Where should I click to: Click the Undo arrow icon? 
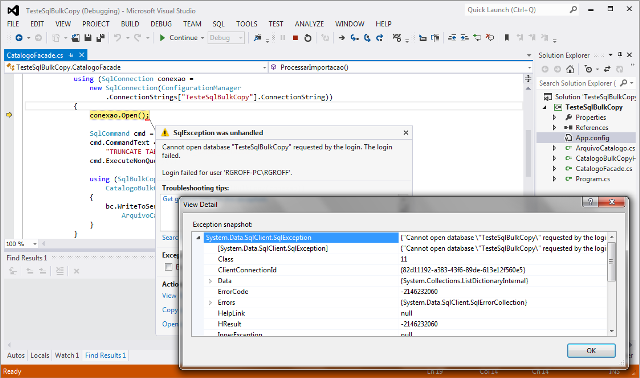click(x=118, y=38)
